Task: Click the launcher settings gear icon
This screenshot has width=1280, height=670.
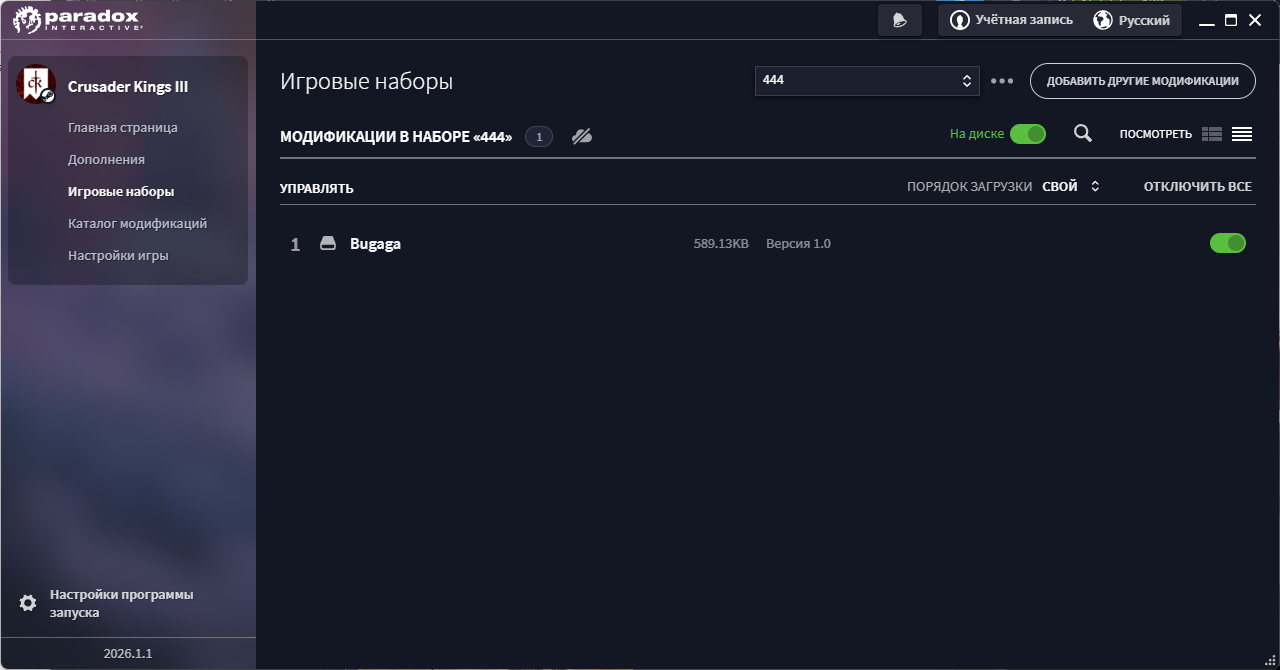Action: coord(28,603)
